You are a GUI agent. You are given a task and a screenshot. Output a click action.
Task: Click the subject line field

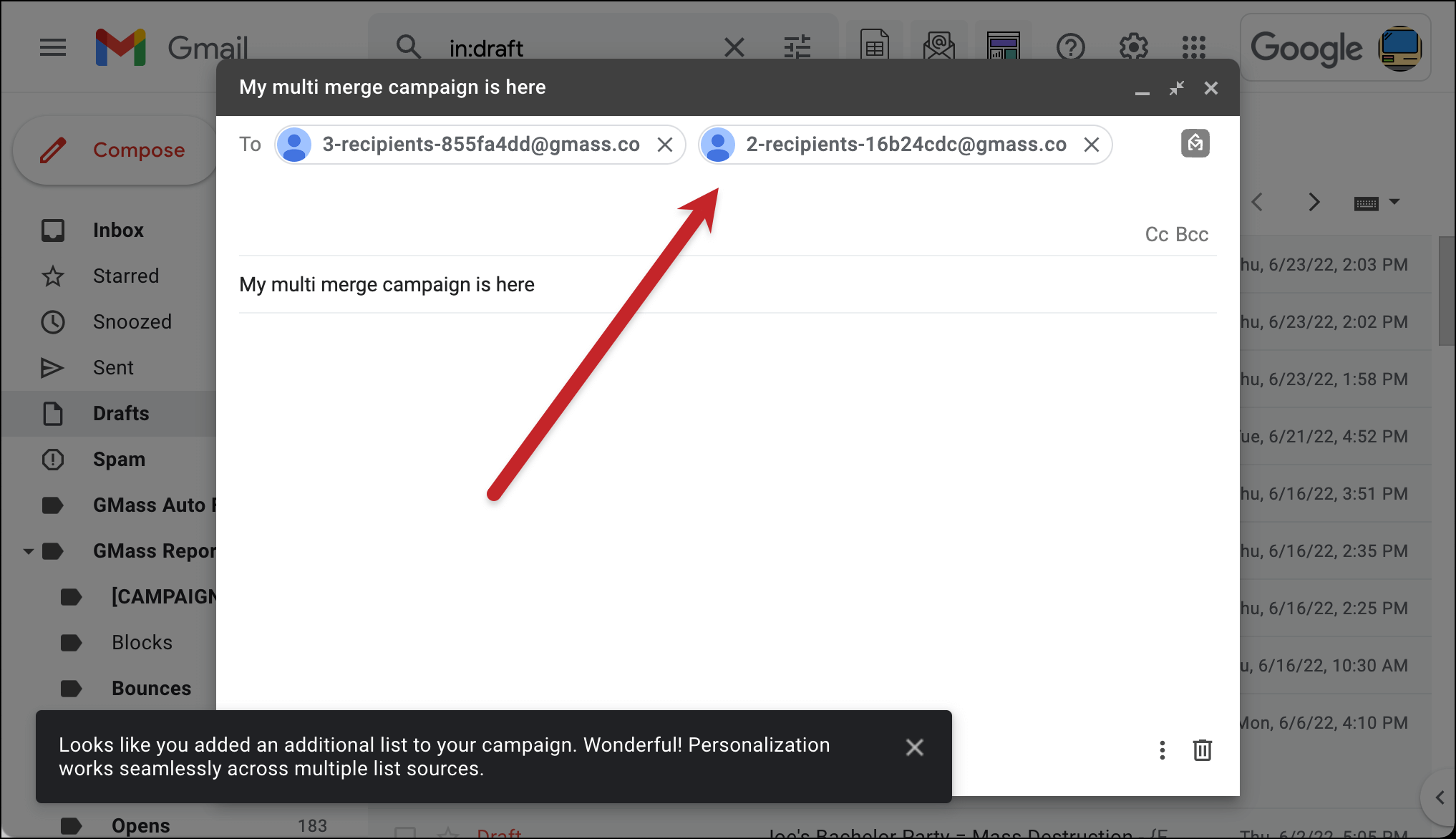point(727,285)
